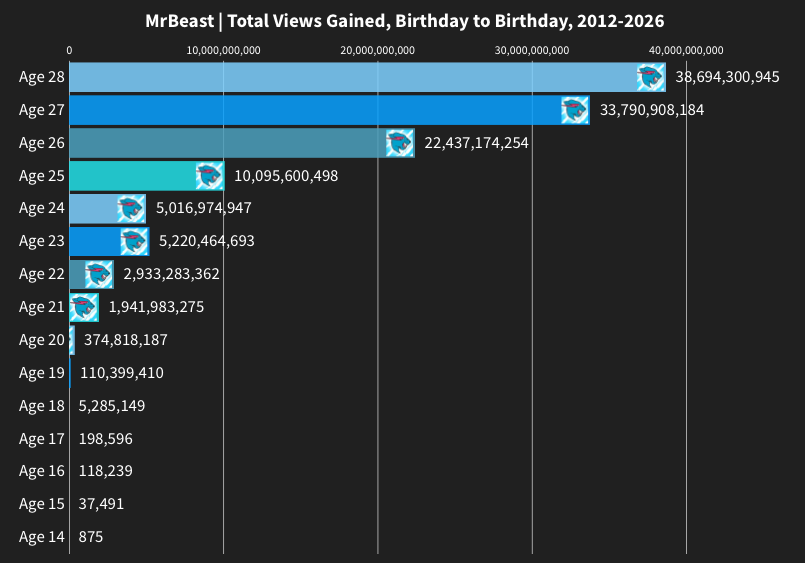Screen dimensions: 805x563
Task: Click MrBeast logo on Age 28 bar
Action: 651,77
